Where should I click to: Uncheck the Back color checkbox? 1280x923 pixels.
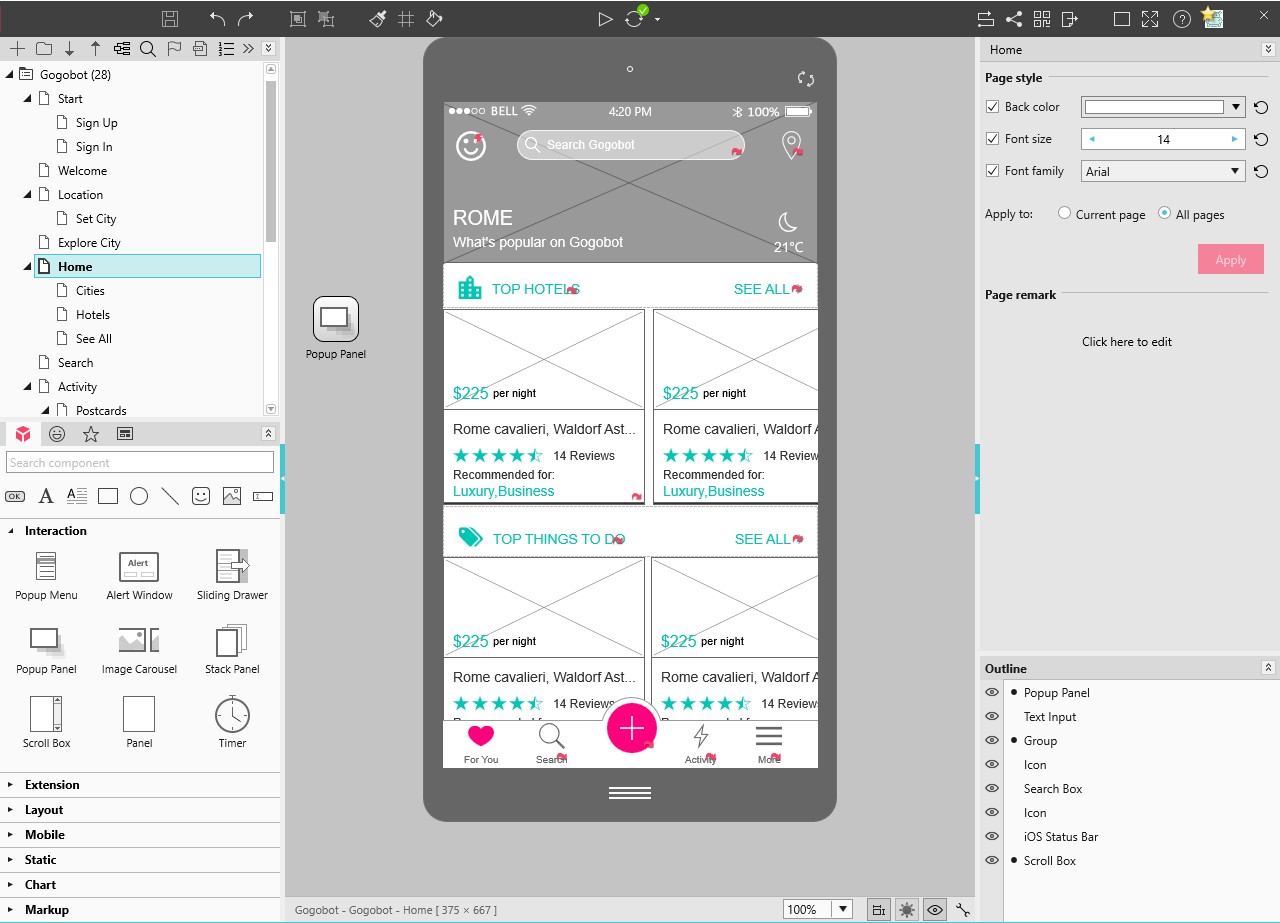click(992, 107)
